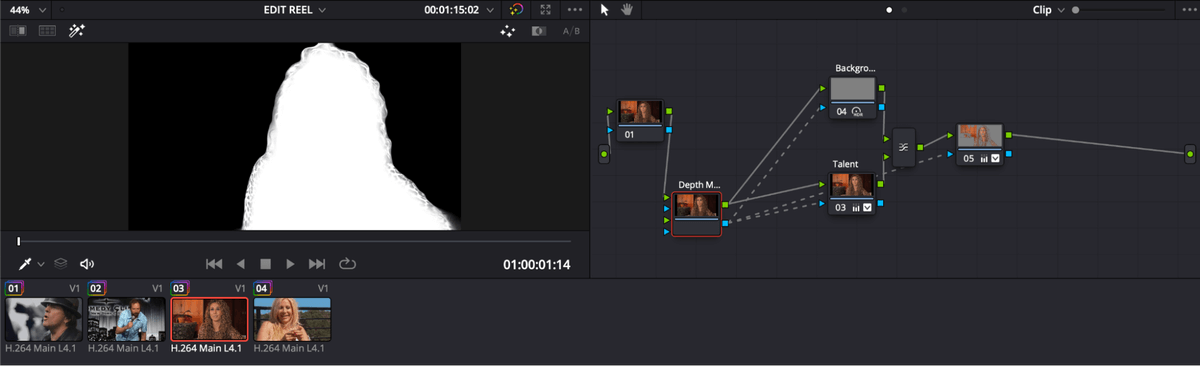Select the arrow pointer tool in node editor

(604, 9)
